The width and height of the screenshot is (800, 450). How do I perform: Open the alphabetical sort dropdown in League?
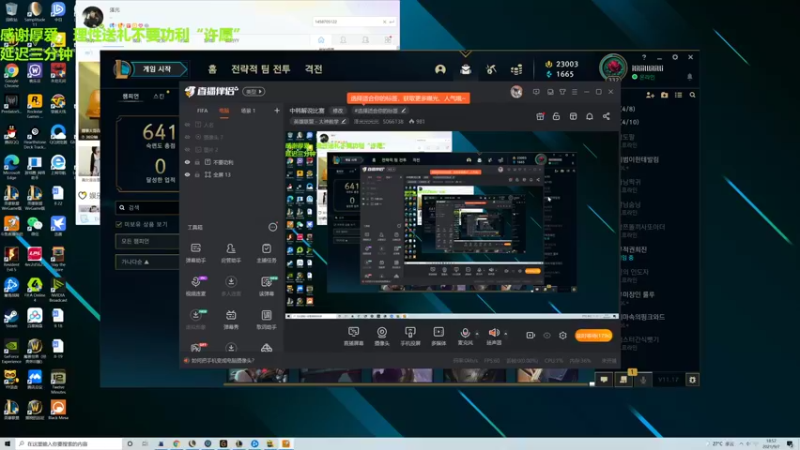147,262
